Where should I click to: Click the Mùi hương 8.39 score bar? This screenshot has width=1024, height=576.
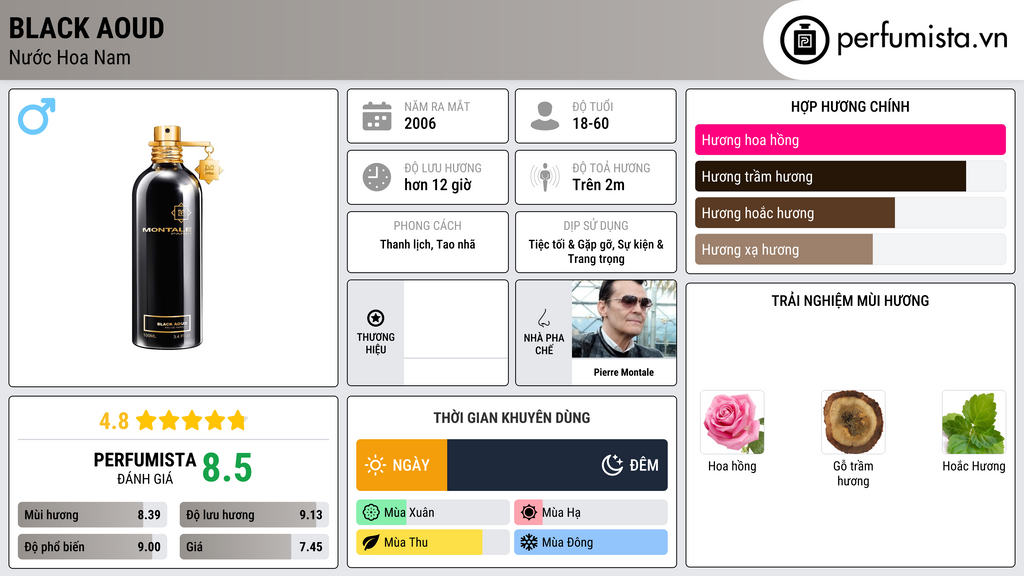(x=92, y=515)
